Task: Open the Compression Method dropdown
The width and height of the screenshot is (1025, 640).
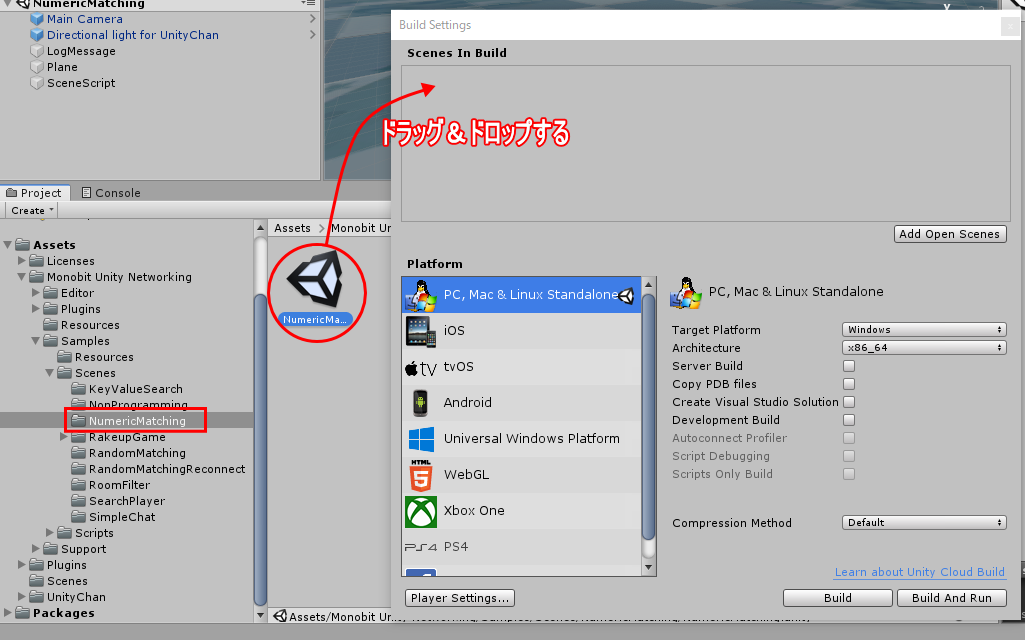Action: (924, 523)
